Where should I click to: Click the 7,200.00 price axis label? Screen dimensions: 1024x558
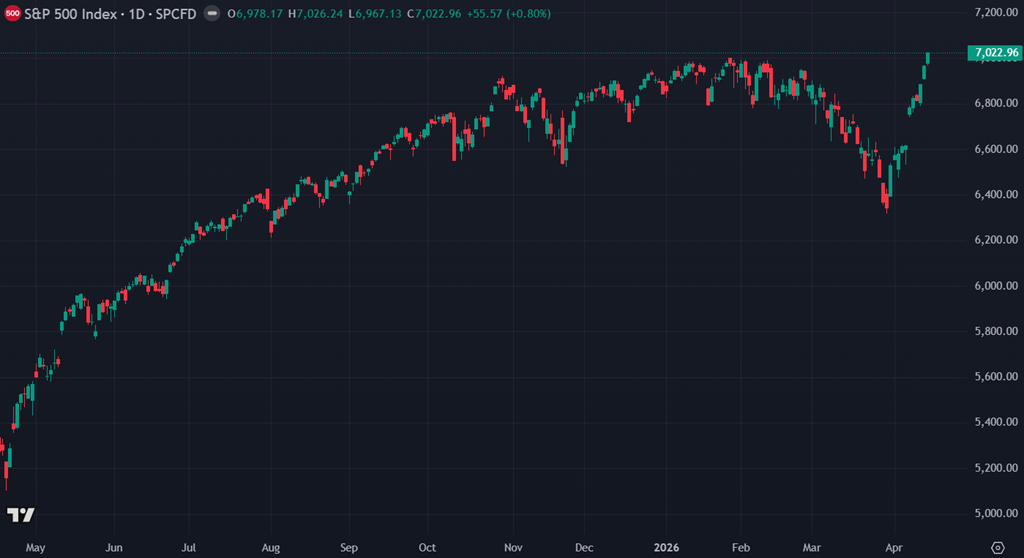[993, 12]
